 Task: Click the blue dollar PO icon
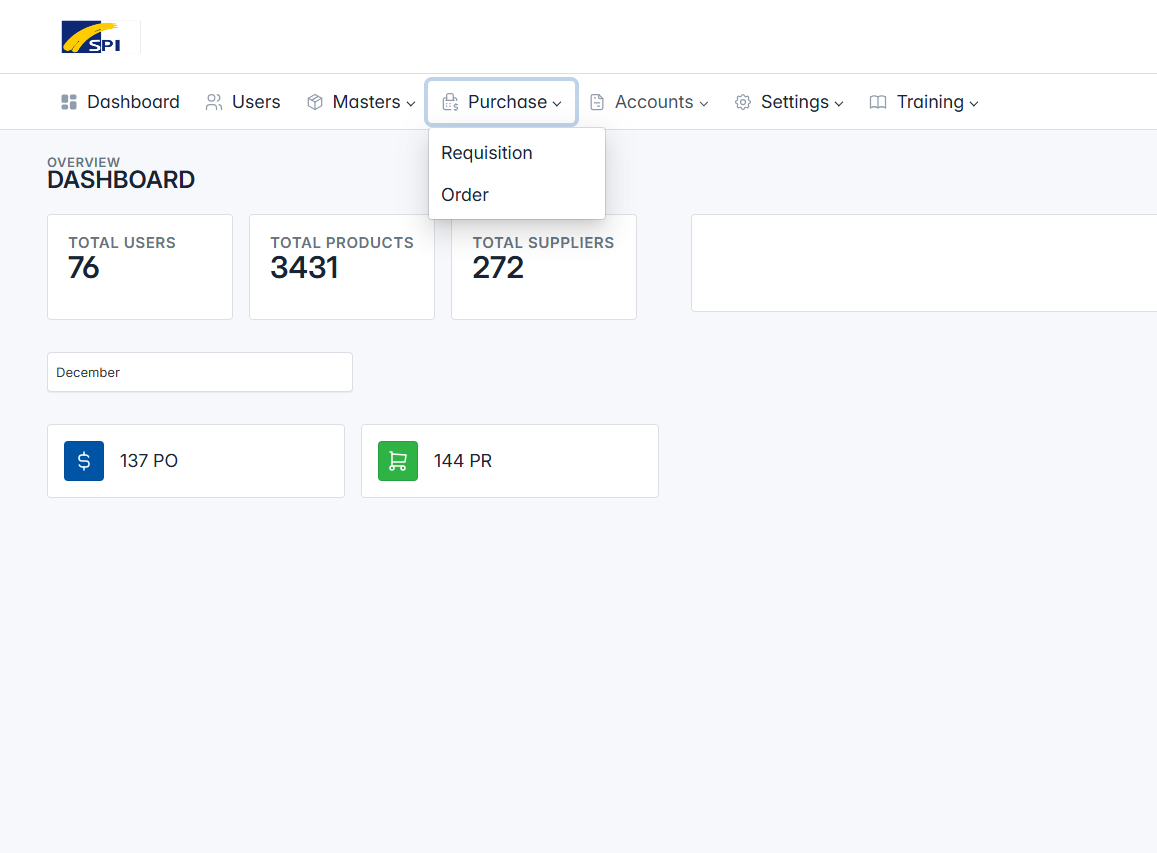pyautogui.click(x=84, y=461)
